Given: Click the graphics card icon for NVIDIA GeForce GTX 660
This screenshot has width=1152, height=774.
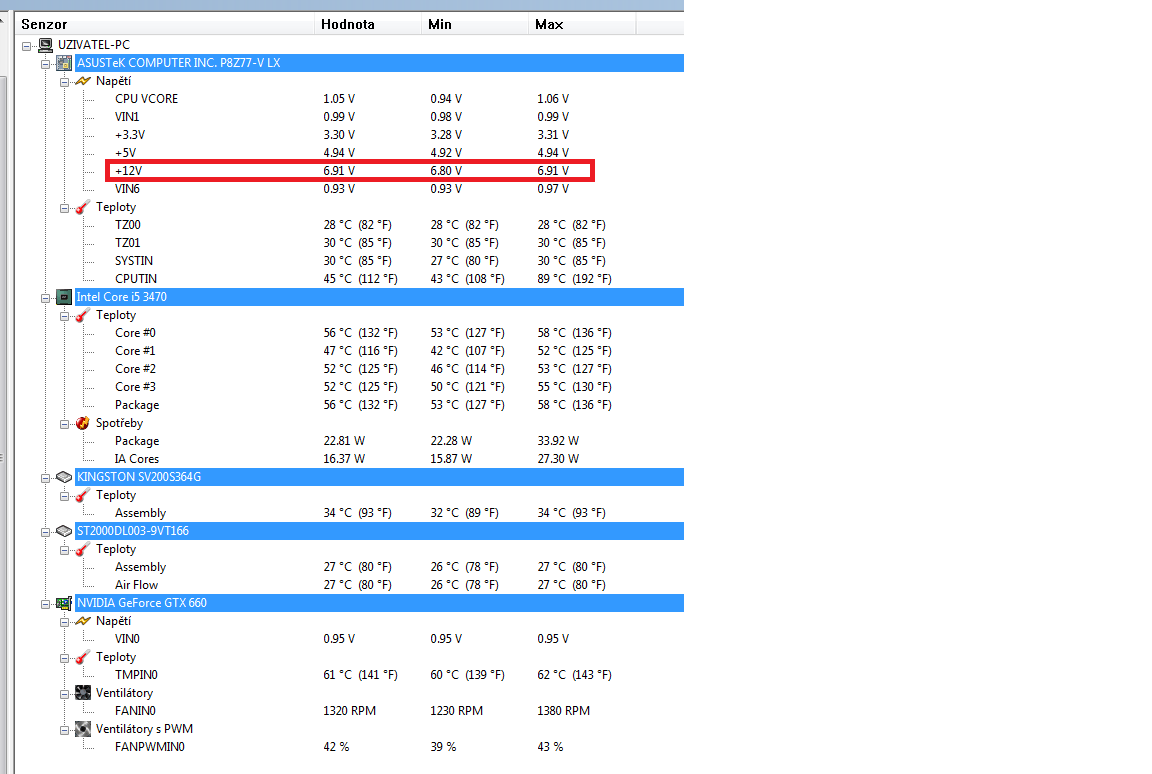Looking at the screenshot, I should coord(65,603).
